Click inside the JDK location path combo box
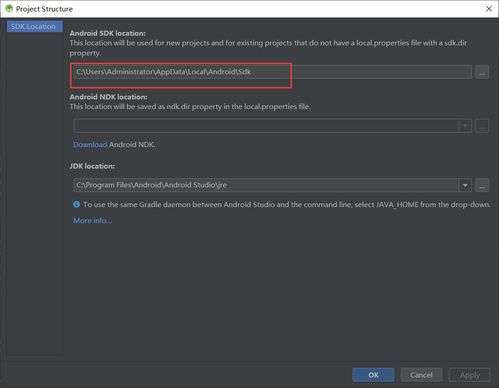Image resolution: width=499 pixels, height=388 pixels. [x=266, y=185]
